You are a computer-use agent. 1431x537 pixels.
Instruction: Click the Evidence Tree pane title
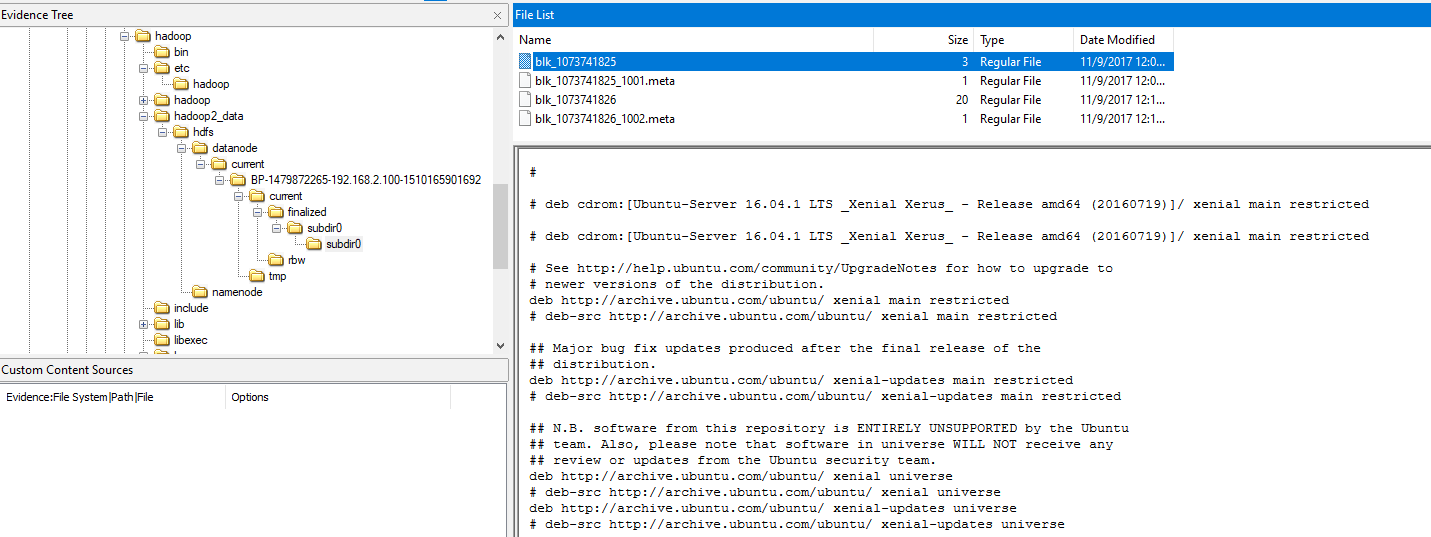[38, 15]
